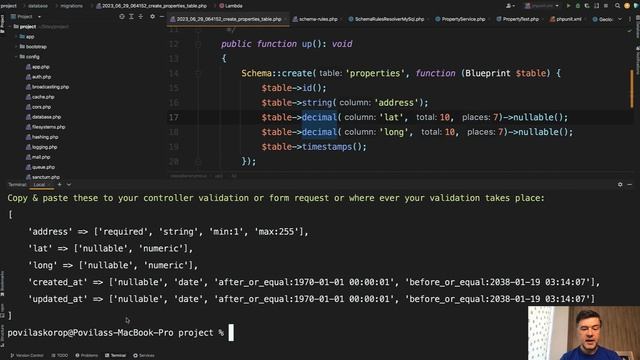Switch to the PropertyService.php tab

tap(460, 19)
